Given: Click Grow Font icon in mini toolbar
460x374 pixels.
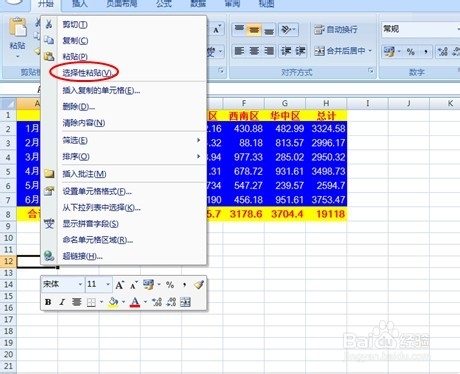Looking at the screenshot, I should coord(119,285).
